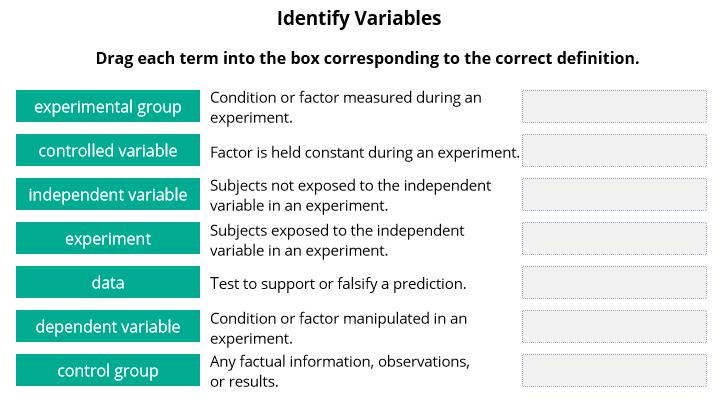Viewport: 720px width, 405px height.
Task: Pick the 'experiment' term tile
Action: (x=108, y=238)
